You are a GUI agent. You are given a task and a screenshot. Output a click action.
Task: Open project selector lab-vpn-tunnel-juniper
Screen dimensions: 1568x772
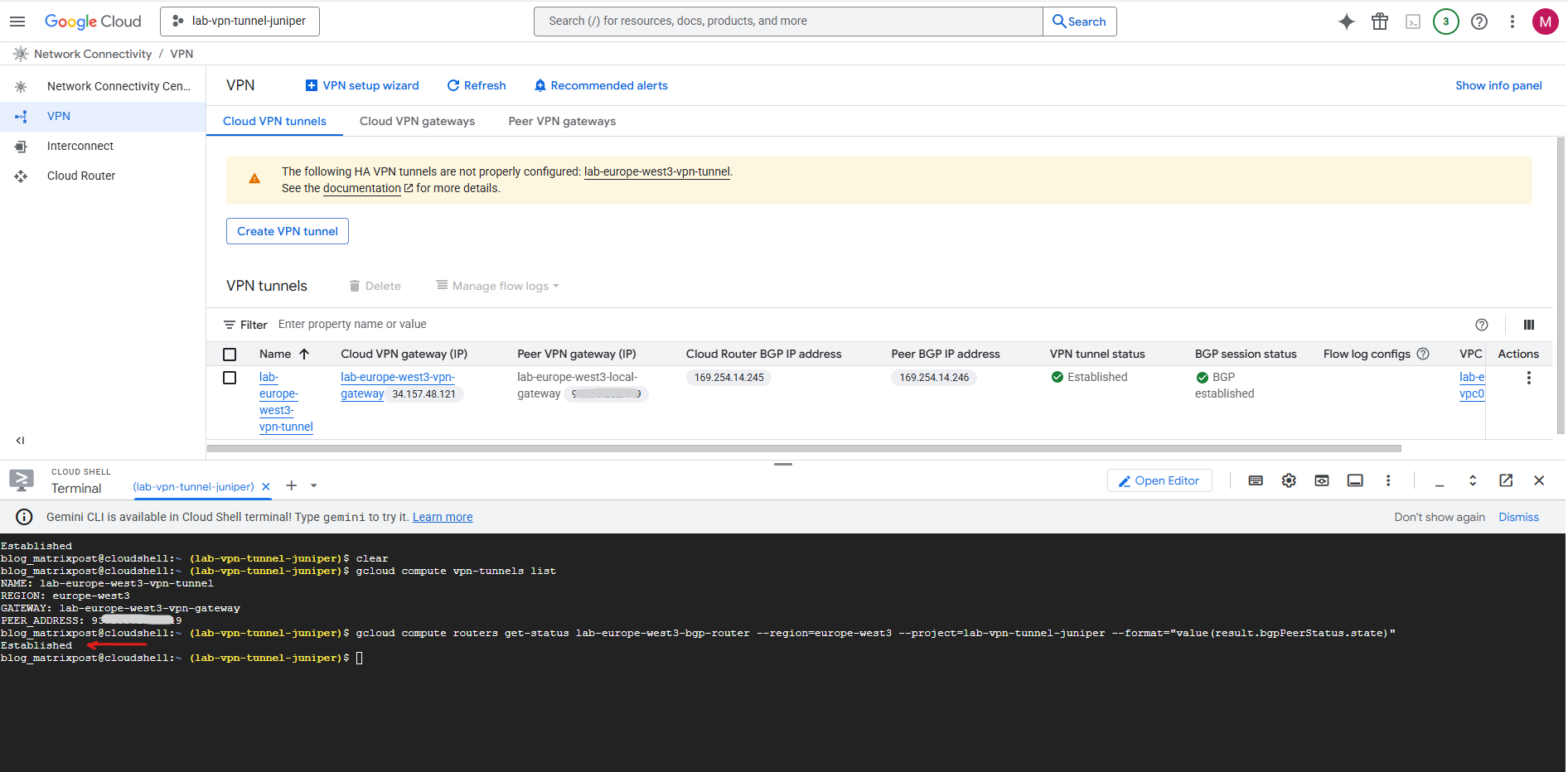tap(240, 22)
